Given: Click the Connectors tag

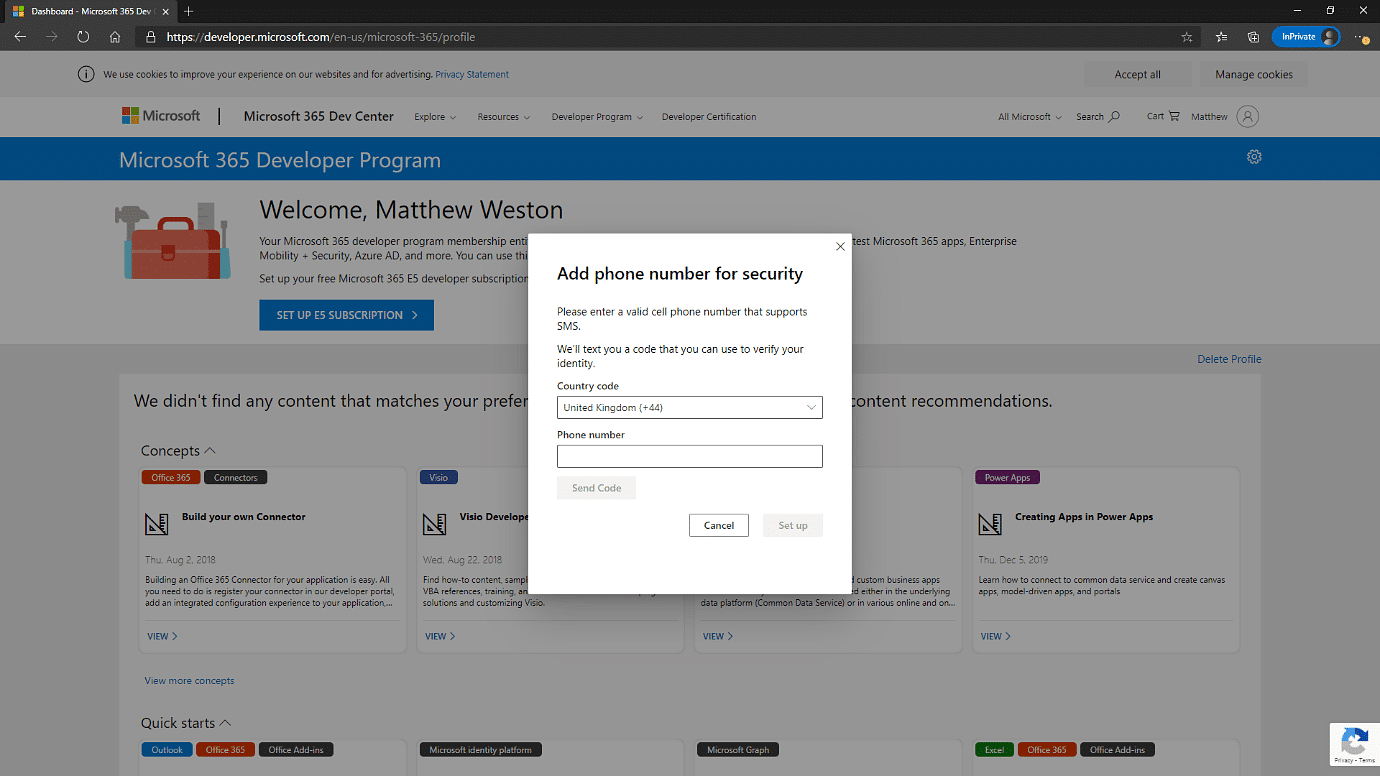Looking at the screenshot, I should pyautogui.click(x=236, y=477).
